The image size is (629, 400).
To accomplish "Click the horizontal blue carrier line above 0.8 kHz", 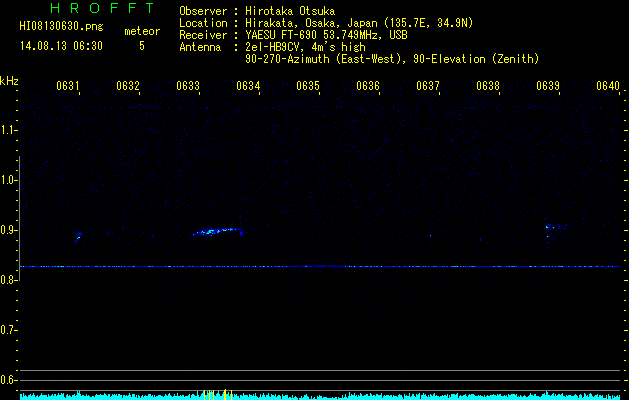I will (320, 266).
